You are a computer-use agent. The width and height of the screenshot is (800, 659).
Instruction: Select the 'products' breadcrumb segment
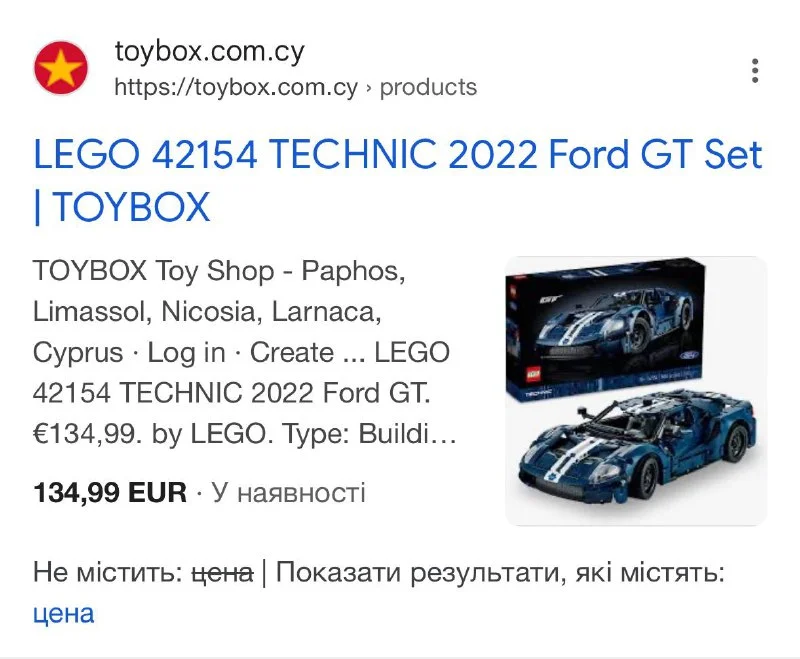pos(429,87)
